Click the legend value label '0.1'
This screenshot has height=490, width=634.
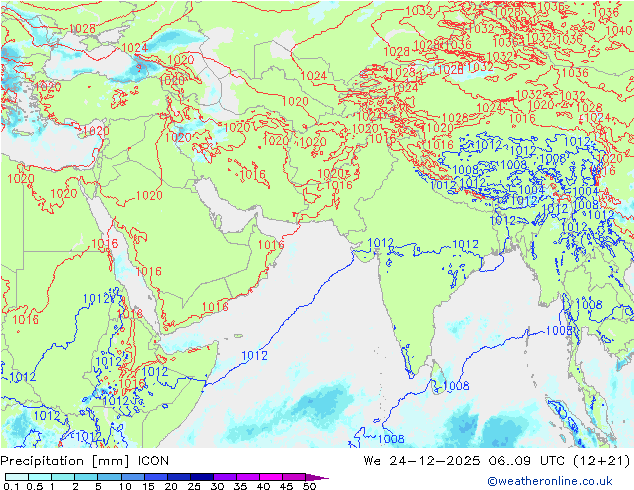[11, 486]
